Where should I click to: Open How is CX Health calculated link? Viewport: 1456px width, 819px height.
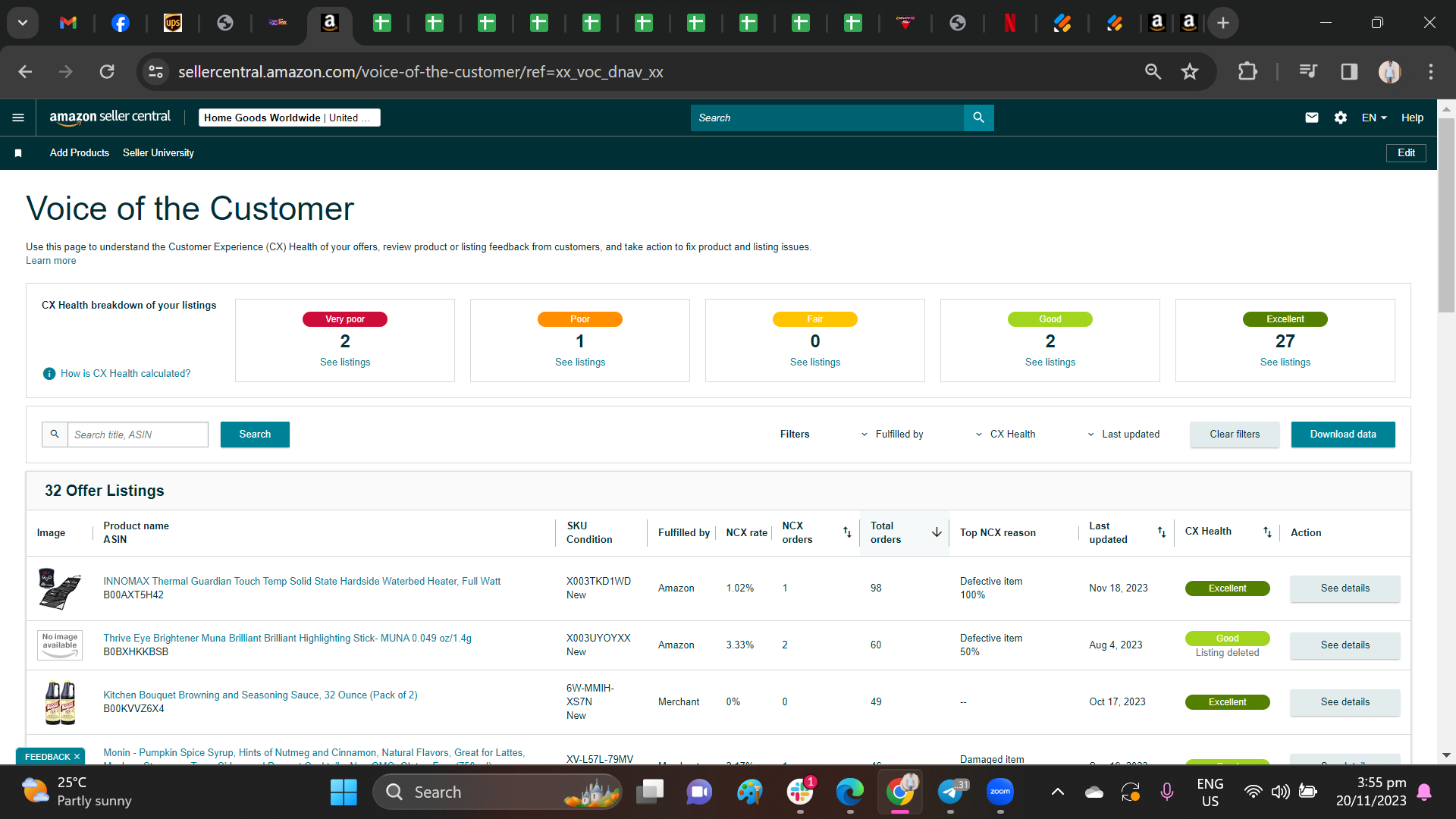pyautogui.click(x=125, y=373)
